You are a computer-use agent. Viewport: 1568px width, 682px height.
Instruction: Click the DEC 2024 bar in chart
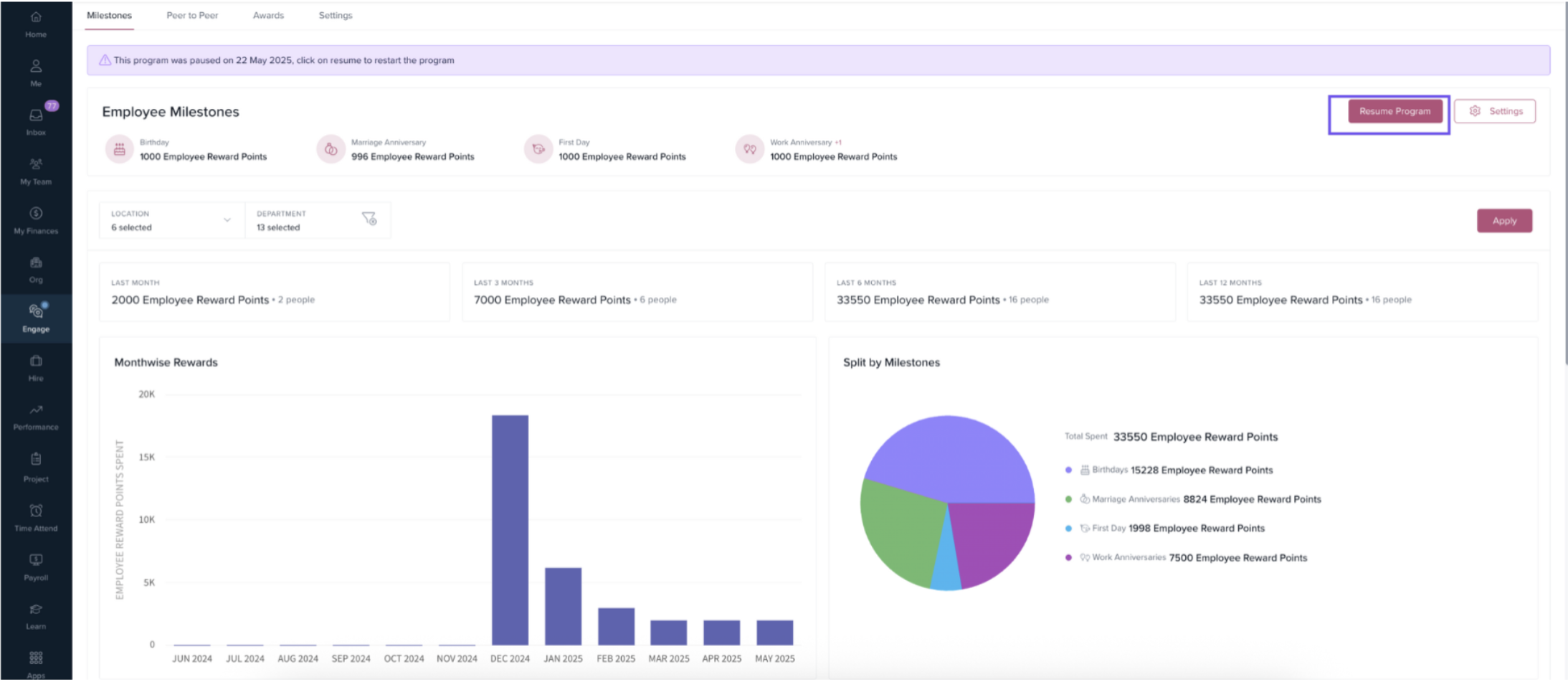tap(510, 529)
